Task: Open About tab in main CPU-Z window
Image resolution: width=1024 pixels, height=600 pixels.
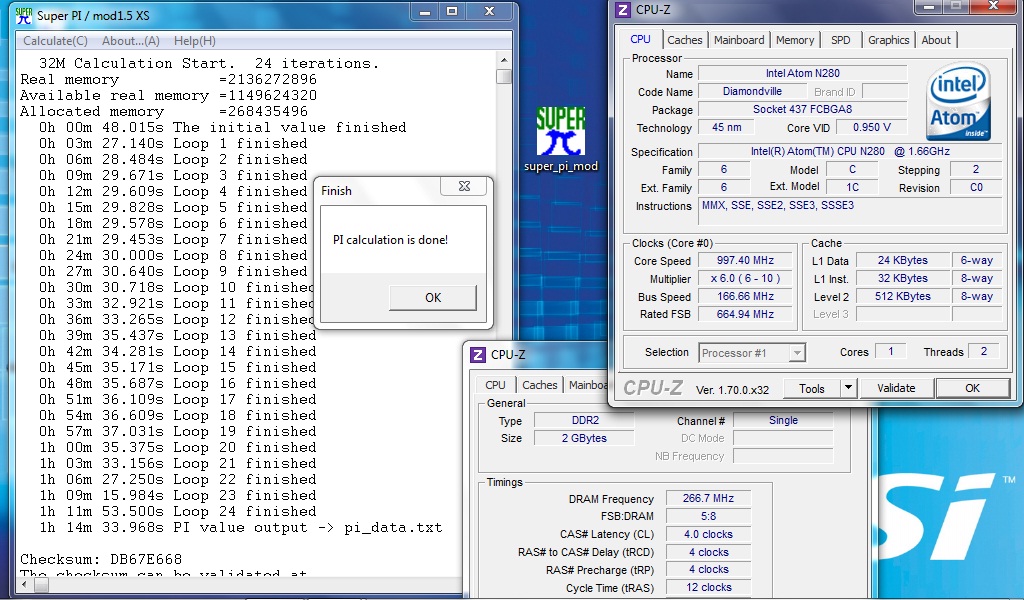Action: pyautogui.click(x=936, y=40)
